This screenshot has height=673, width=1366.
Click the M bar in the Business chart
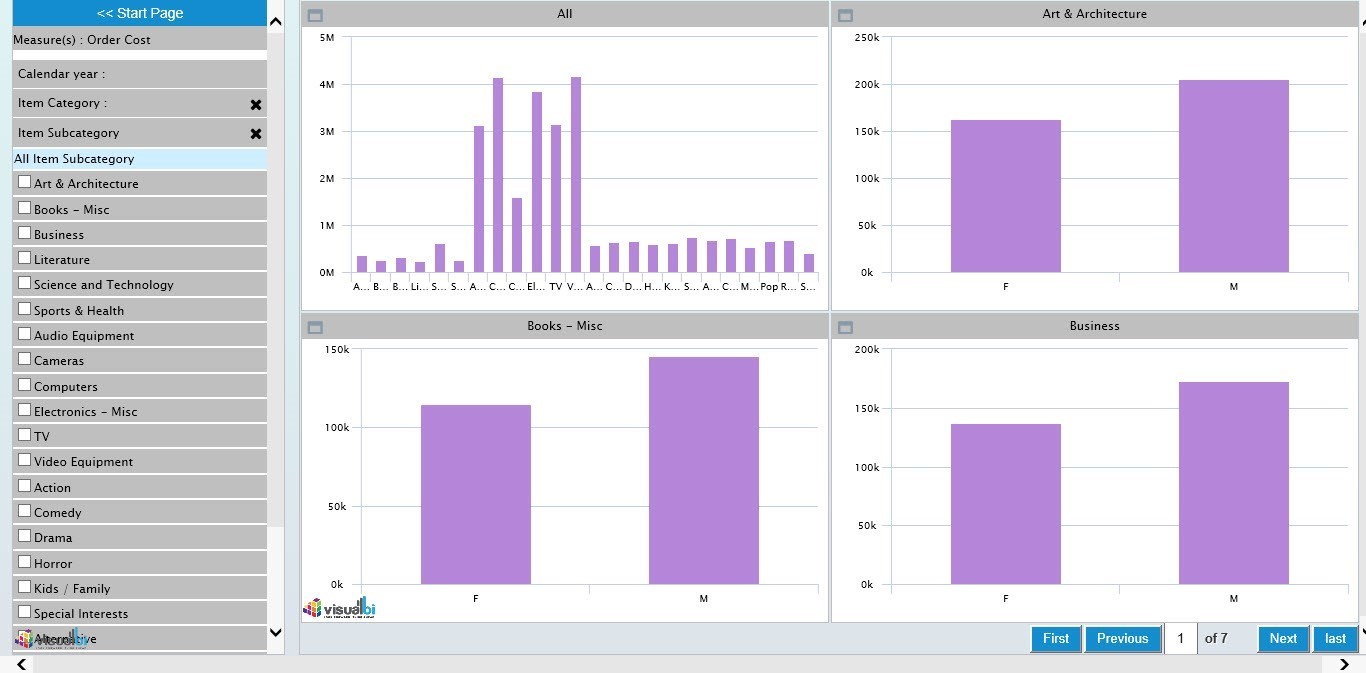click(1233, 483)
